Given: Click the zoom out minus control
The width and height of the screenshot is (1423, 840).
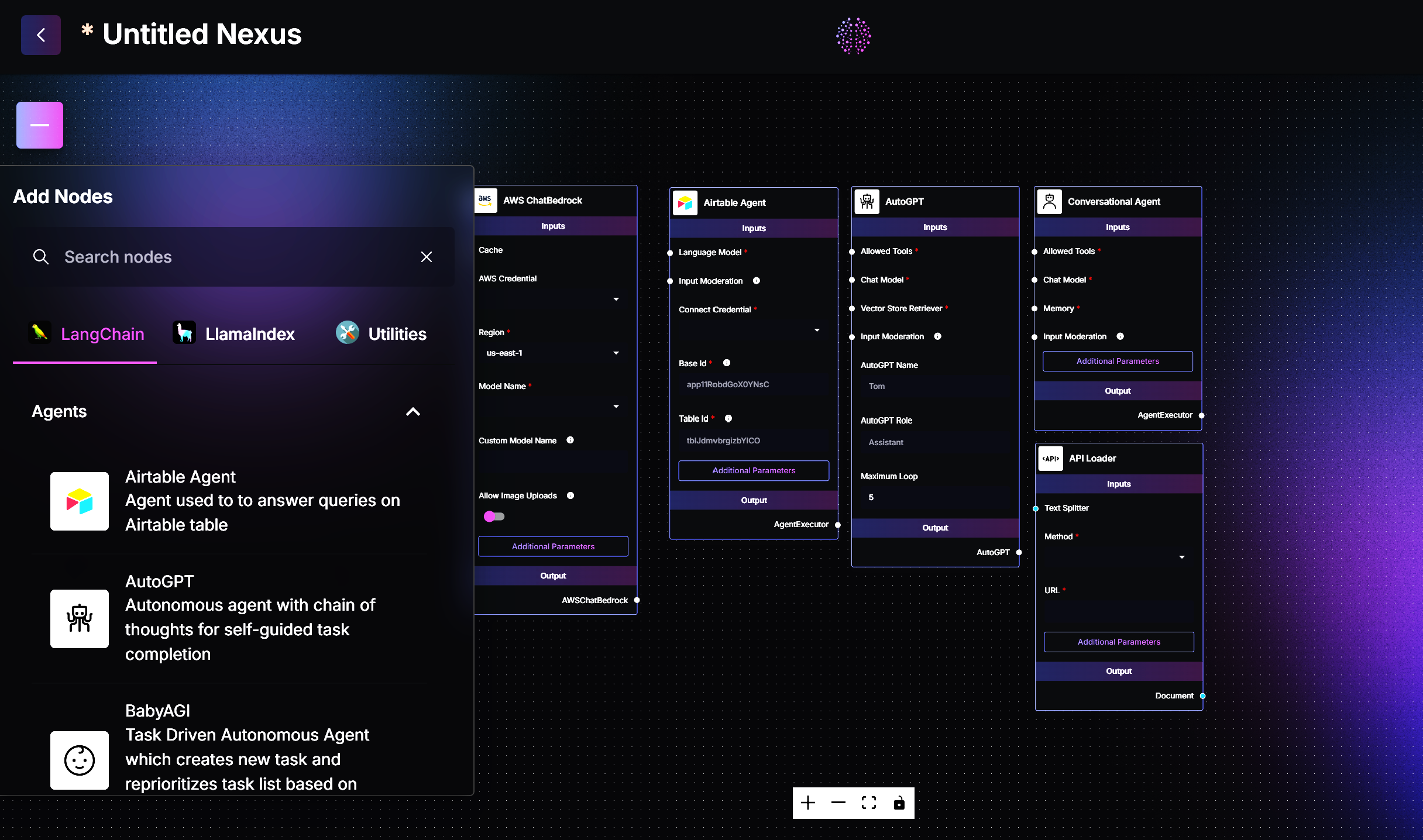Looking at the screenshot, I should [838, 803].
